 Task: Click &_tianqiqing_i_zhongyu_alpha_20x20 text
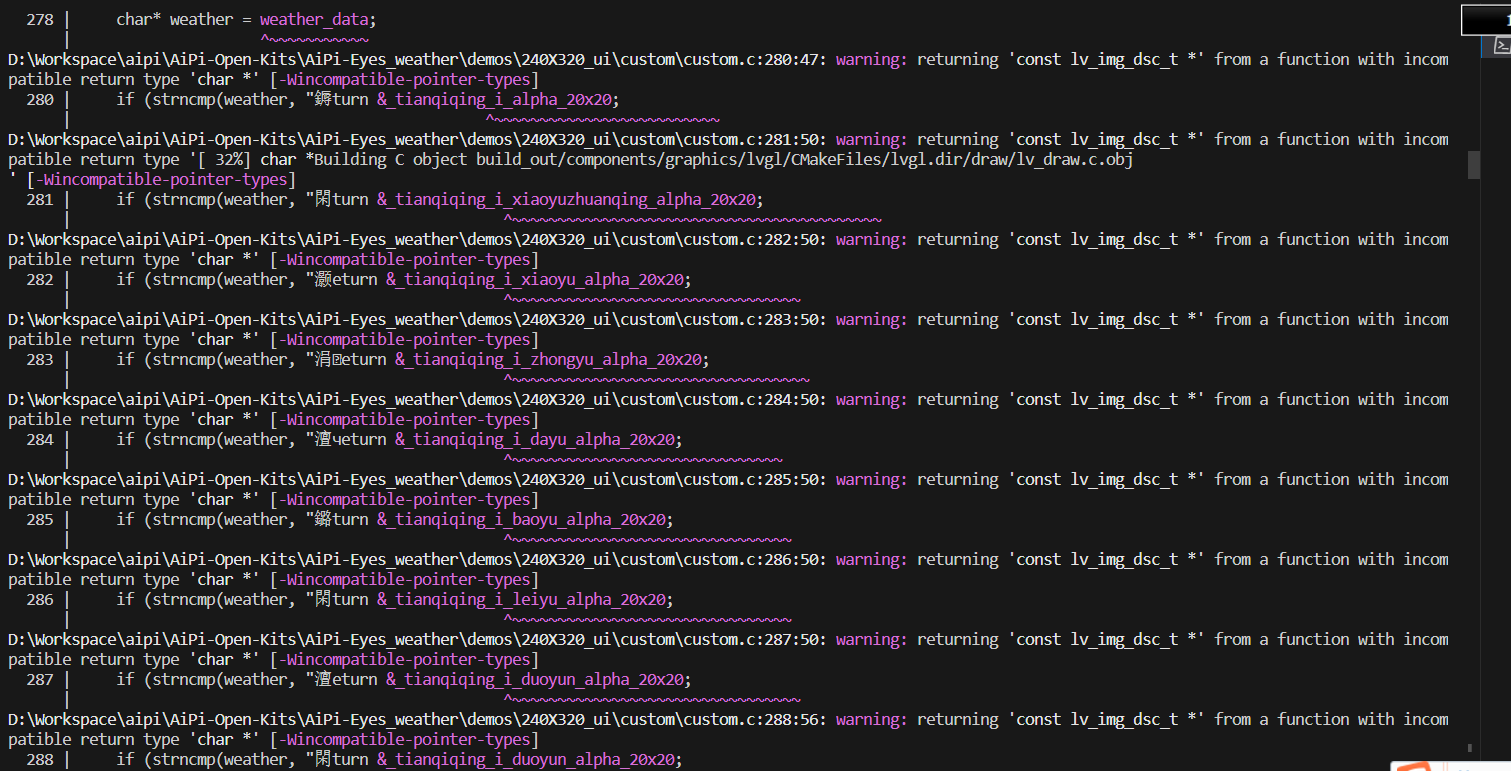tap(547, 359)
